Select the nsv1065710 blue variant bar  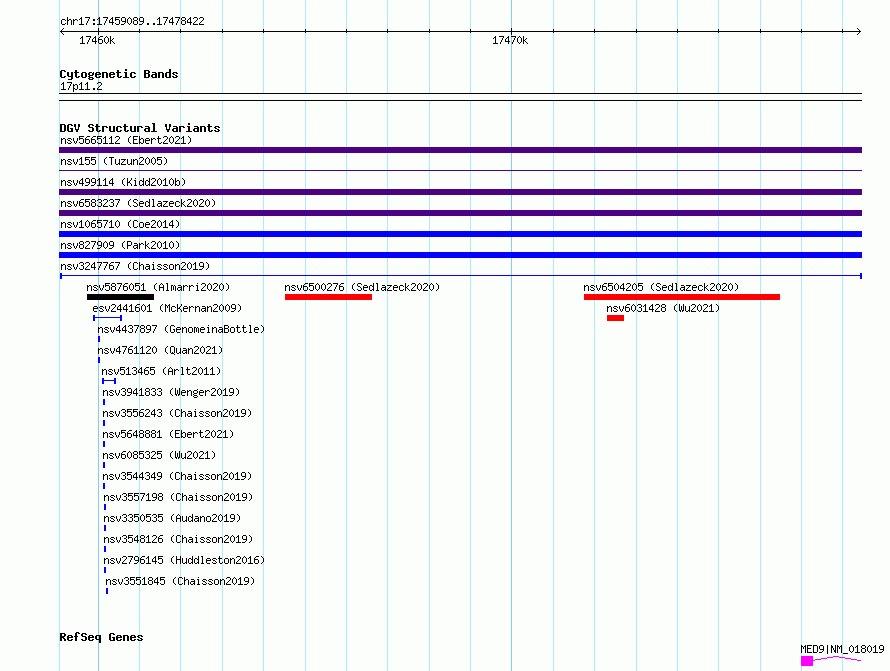[460, 234]
